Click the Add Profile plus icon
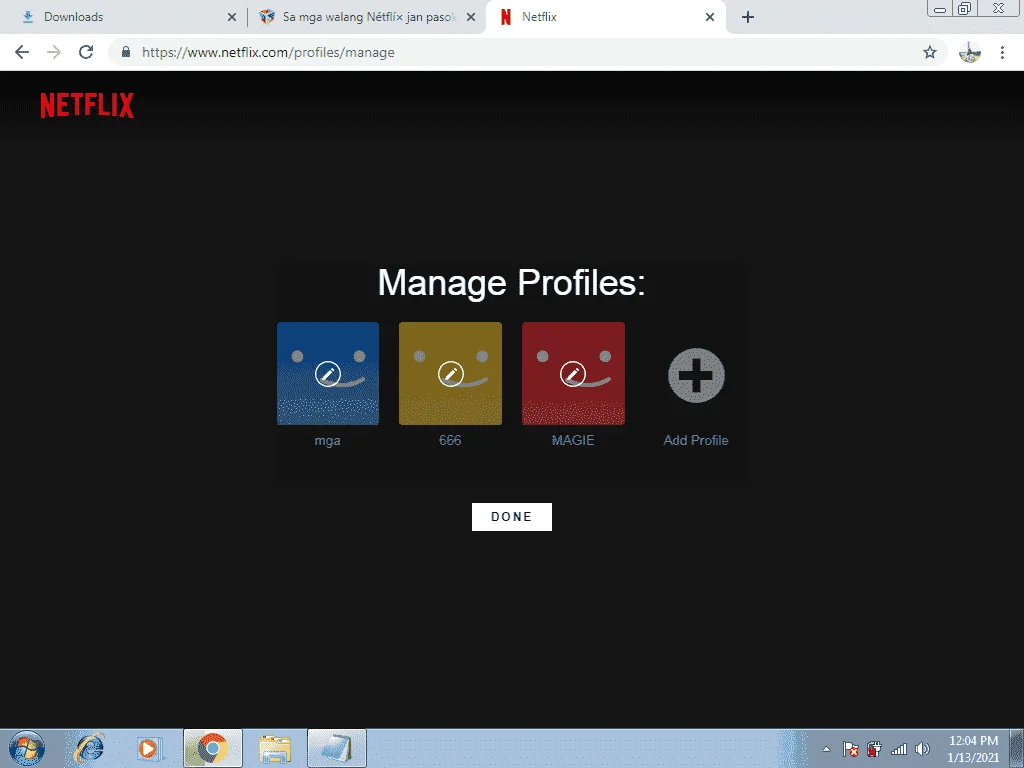 point(696,375)
